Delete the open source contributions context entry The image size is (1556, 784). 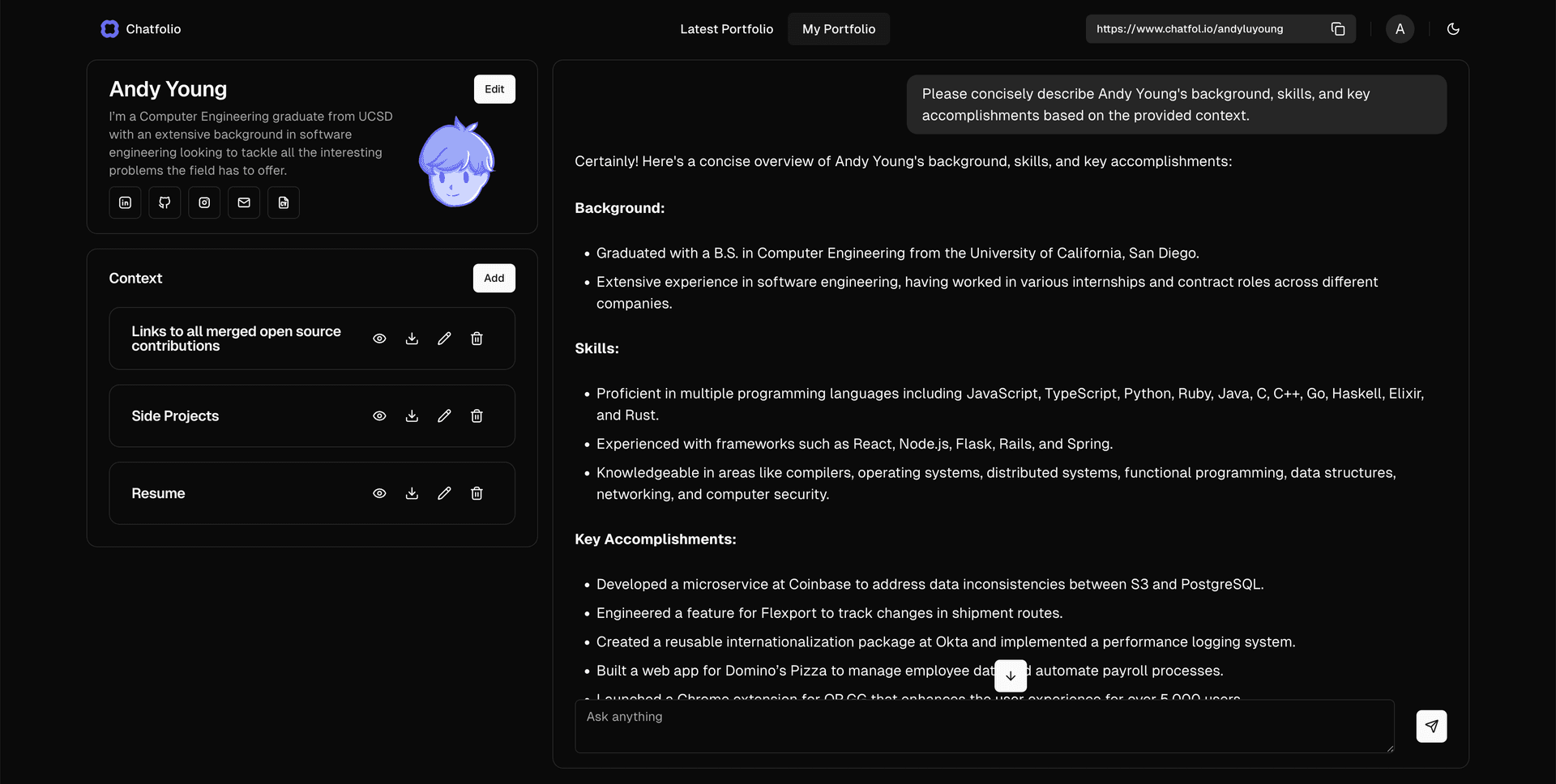[477, 339]
